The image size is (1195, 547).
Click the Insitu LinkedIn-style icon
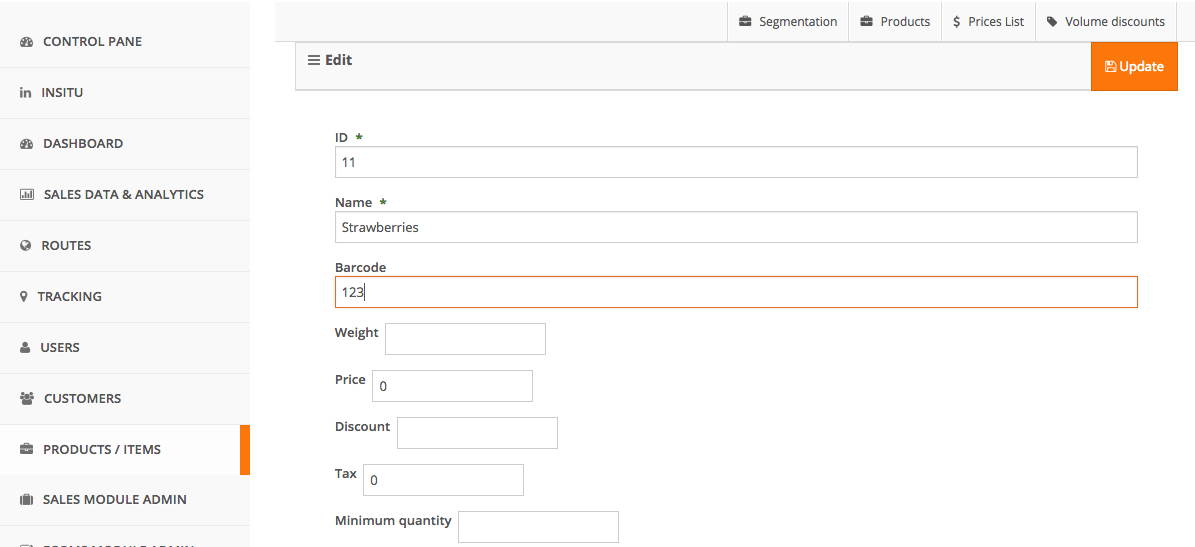(26, 93)
